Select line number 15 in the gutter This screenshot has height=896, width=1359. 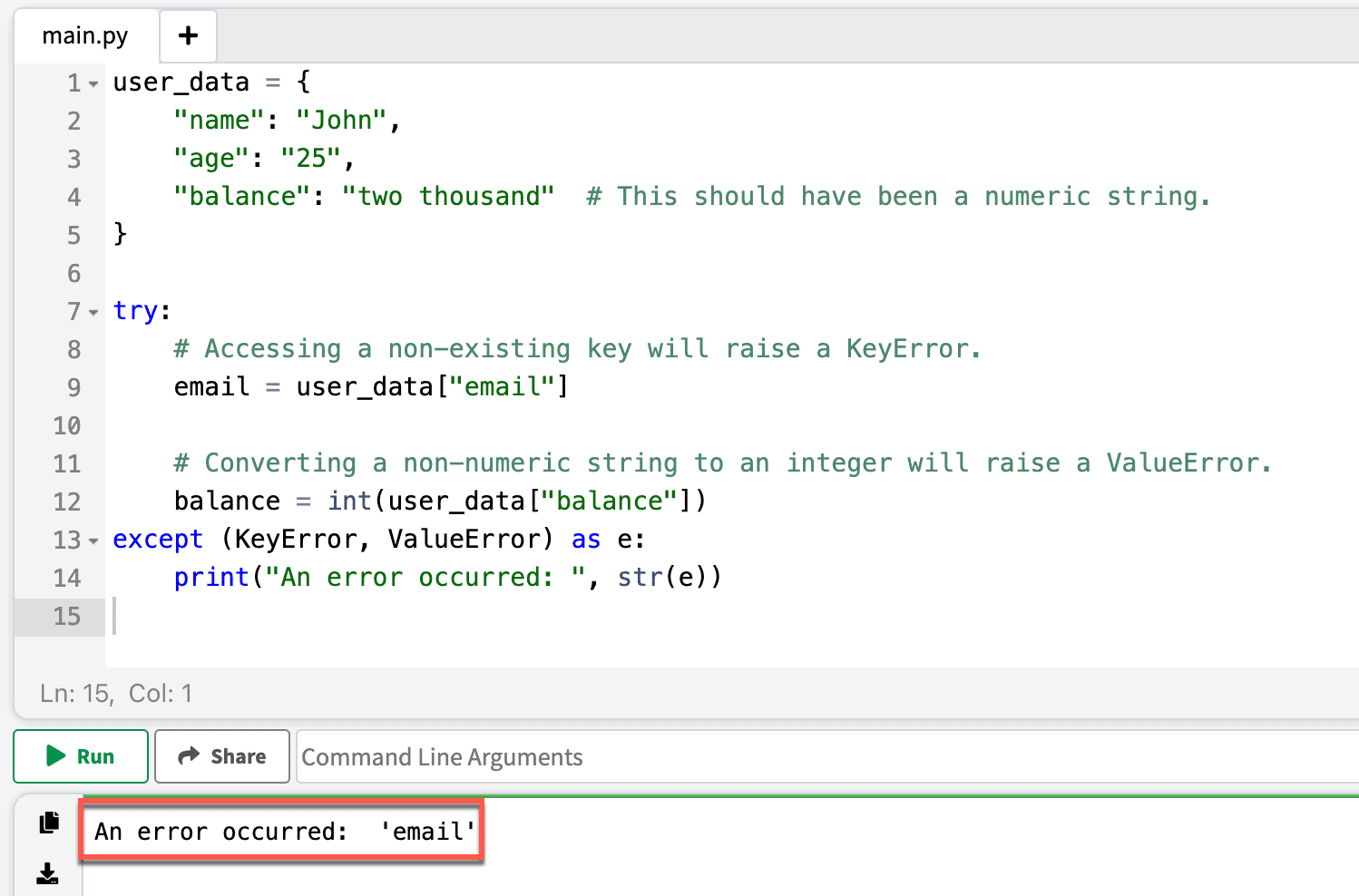[66, 617]
